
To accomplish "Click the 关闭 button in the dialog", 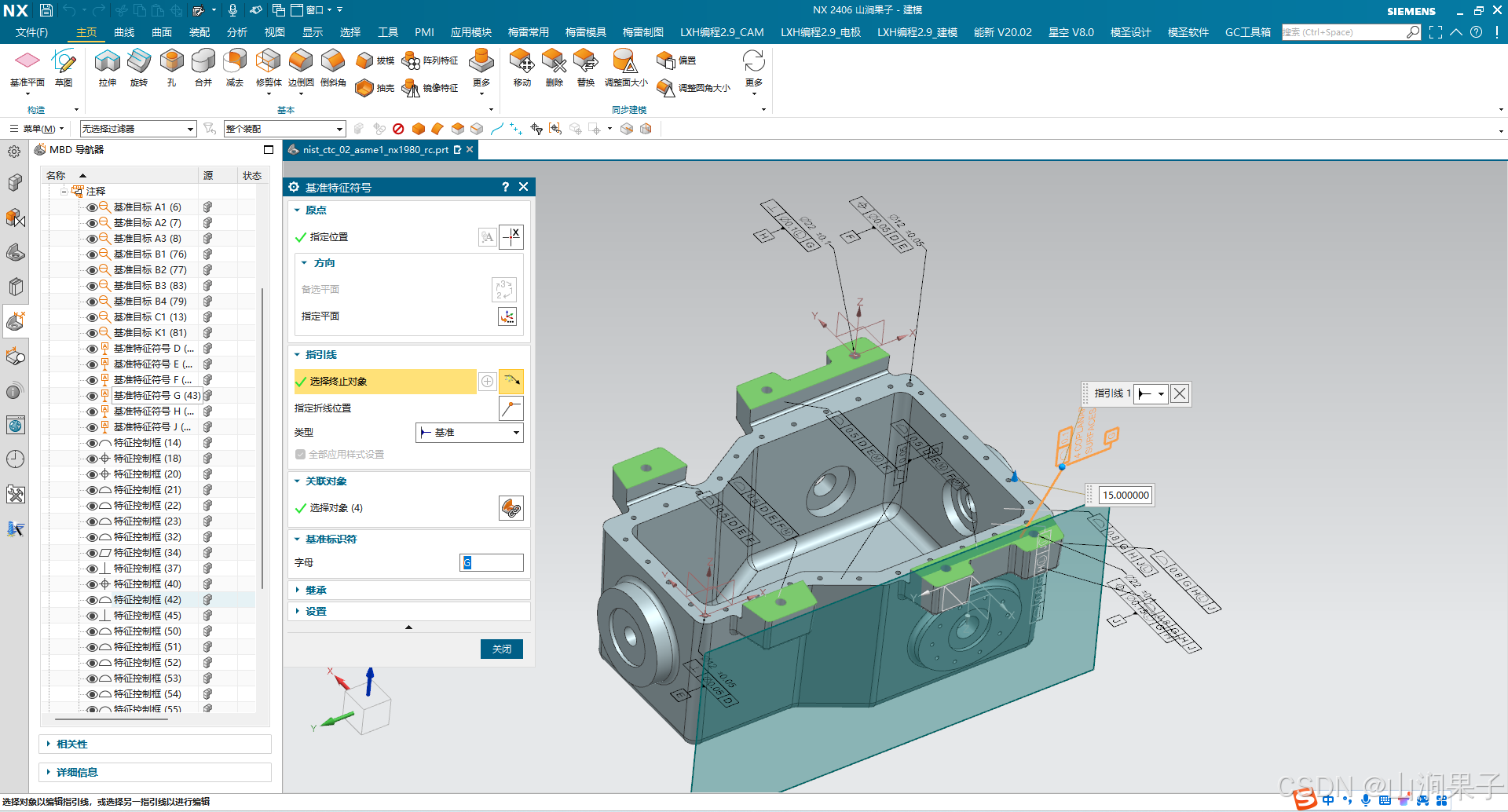I will pyautogui.click(x=502, y=649).
